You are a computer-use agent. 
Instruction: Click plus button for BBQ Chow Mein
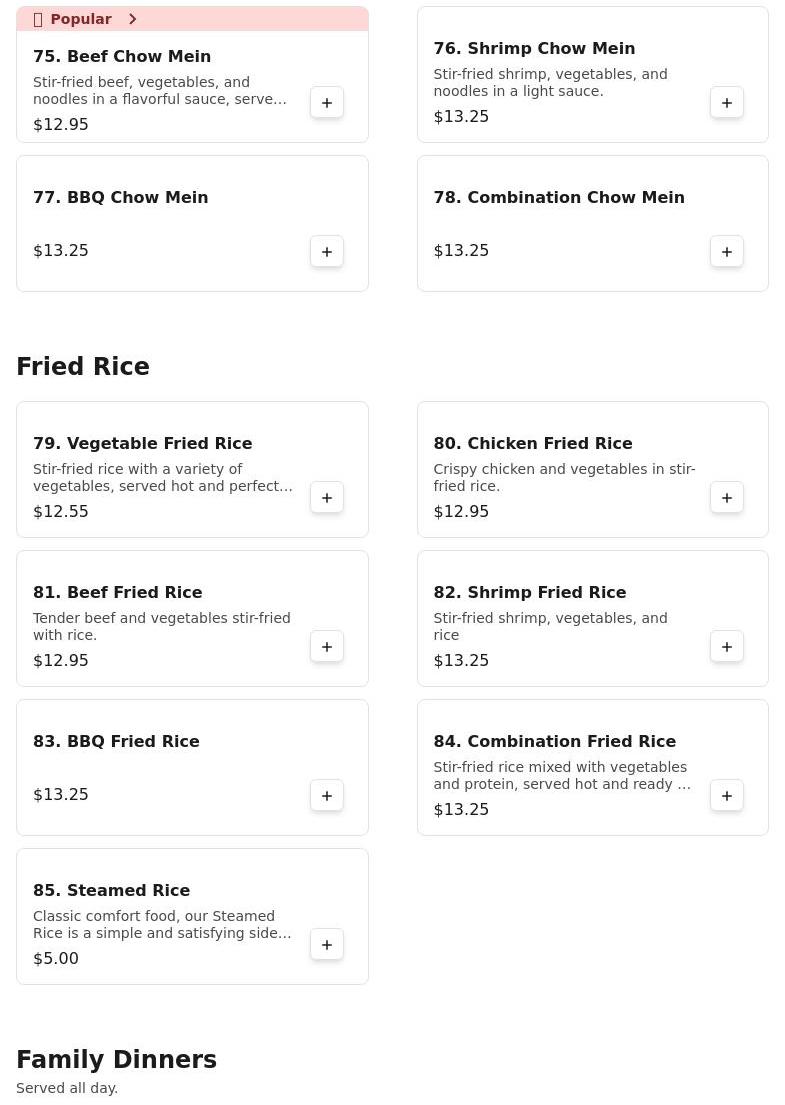327,252
